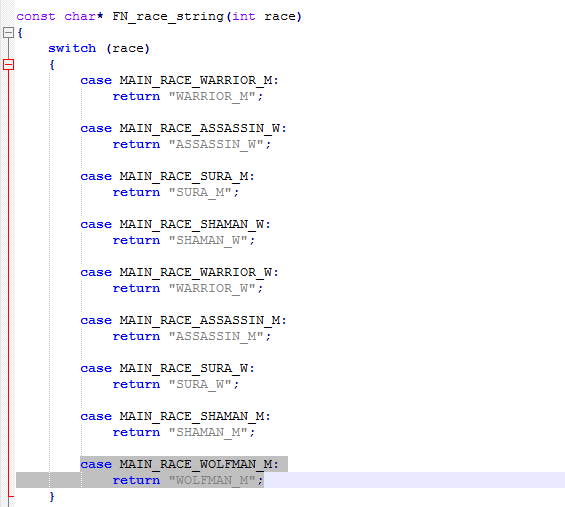The width and height of the screenshot is (565, 507).
Task: Click the "SURA_W" return string
Action: pyautogui.click(x=200, y=384)
